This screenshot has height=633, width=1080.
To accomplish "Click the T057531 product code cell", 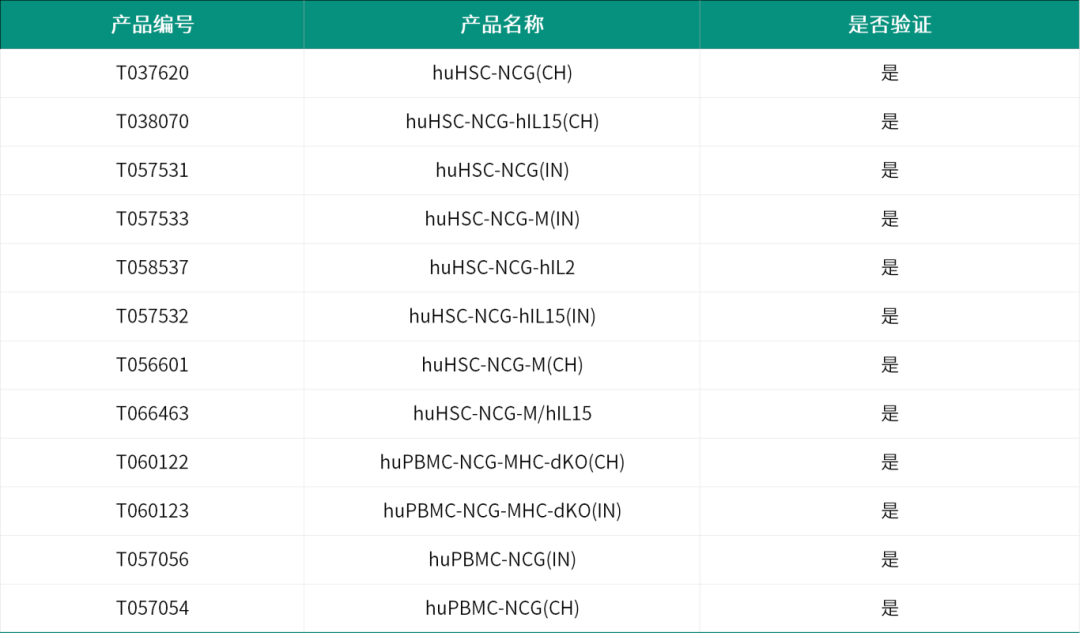I will pos(152,170).
